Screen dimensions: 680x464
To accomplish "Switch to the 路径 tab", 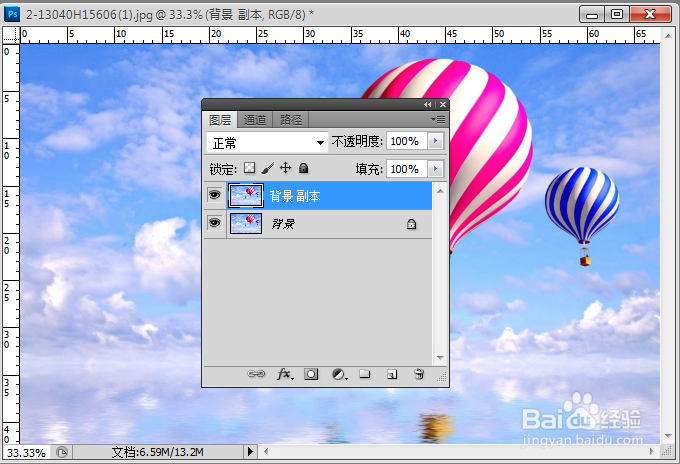I will (x=291, y=120).
